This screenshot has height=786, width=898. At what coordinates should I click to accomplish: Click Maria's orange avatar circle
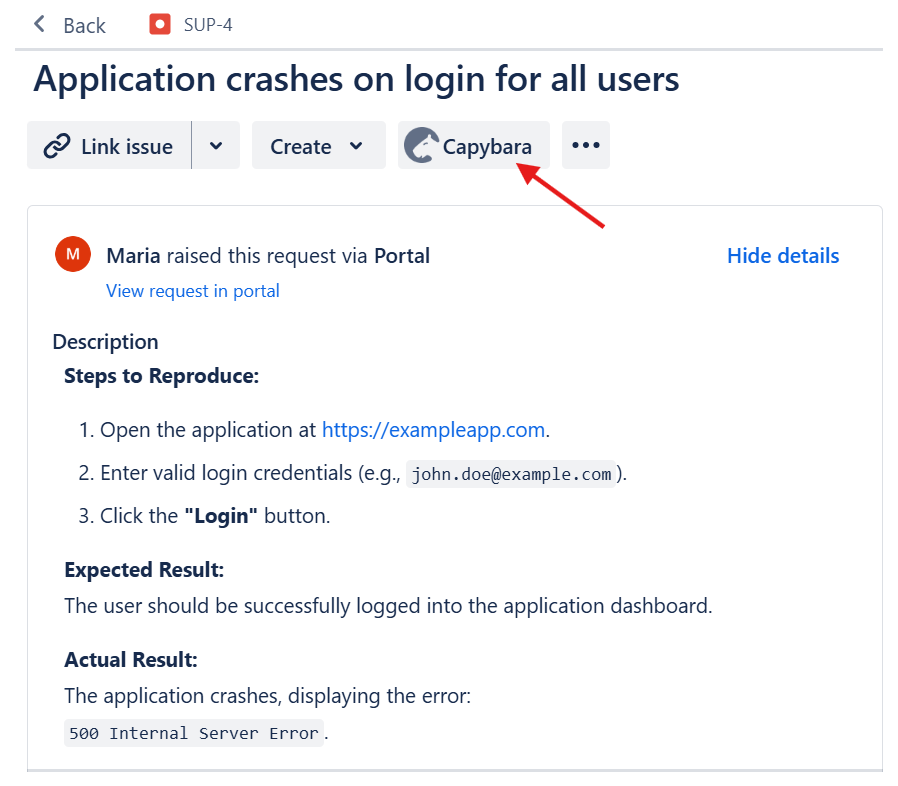point(73,255)
